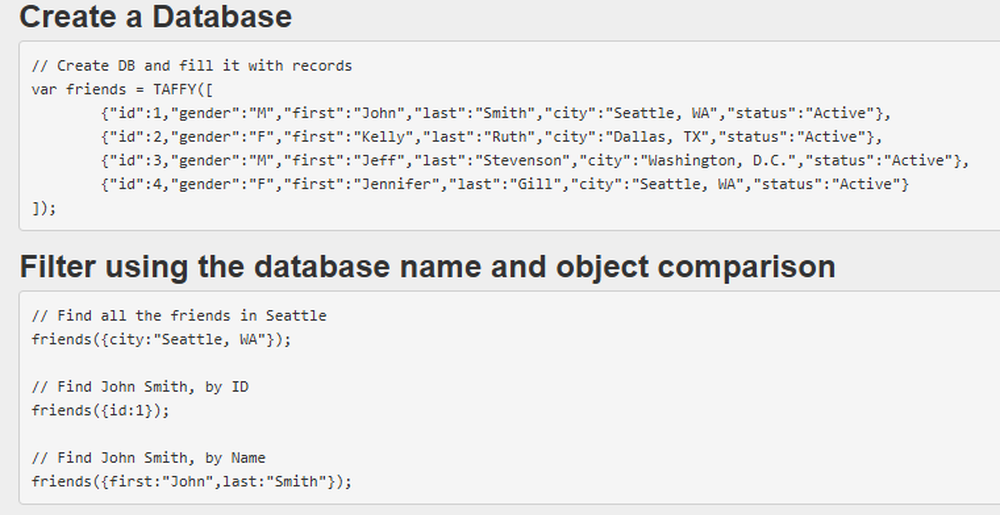Click the code 'friends({city:"Seattle, WA"});'
Viewport: 1000px width, 515px height.
(161, 340)
